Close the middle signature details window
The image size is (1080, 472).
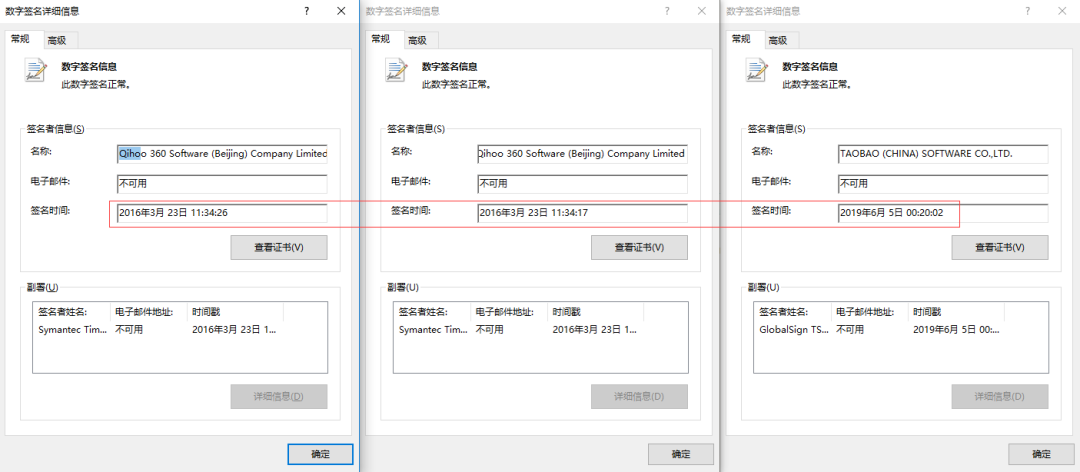[702, 11]
